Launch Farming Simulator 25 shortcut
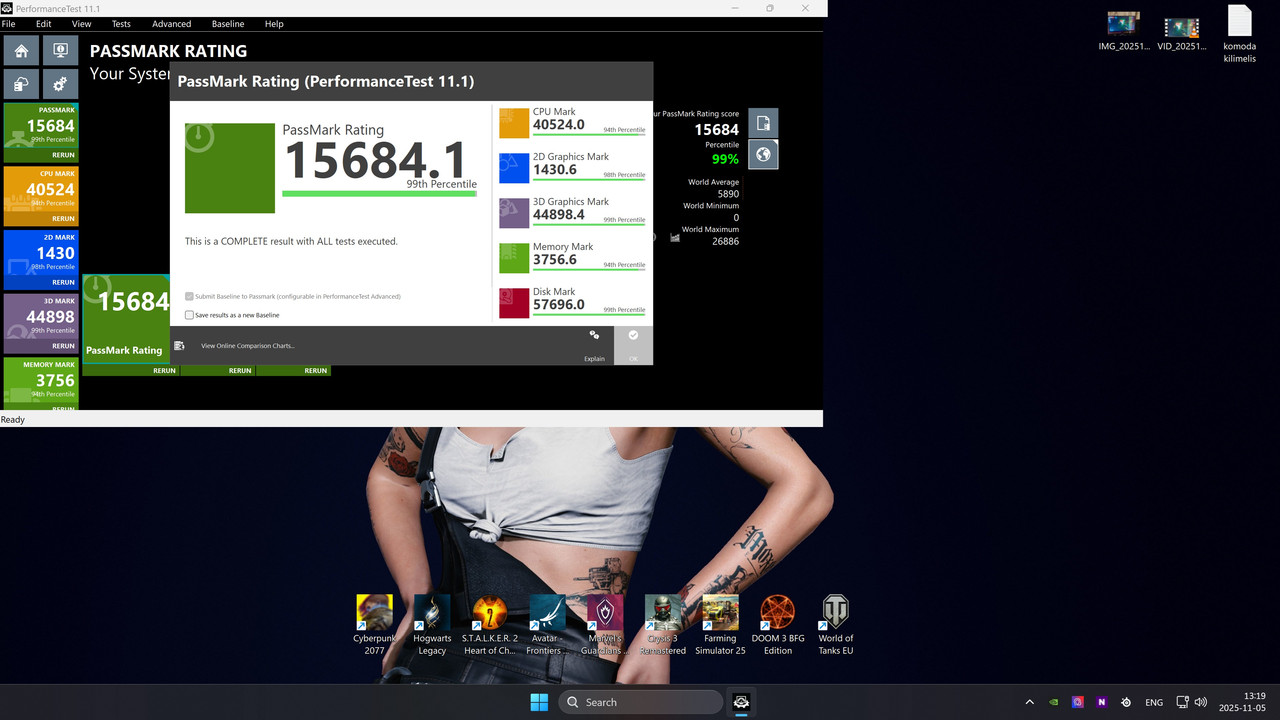Viewport: 1280px width, 720px height. [x=720, y=625]
